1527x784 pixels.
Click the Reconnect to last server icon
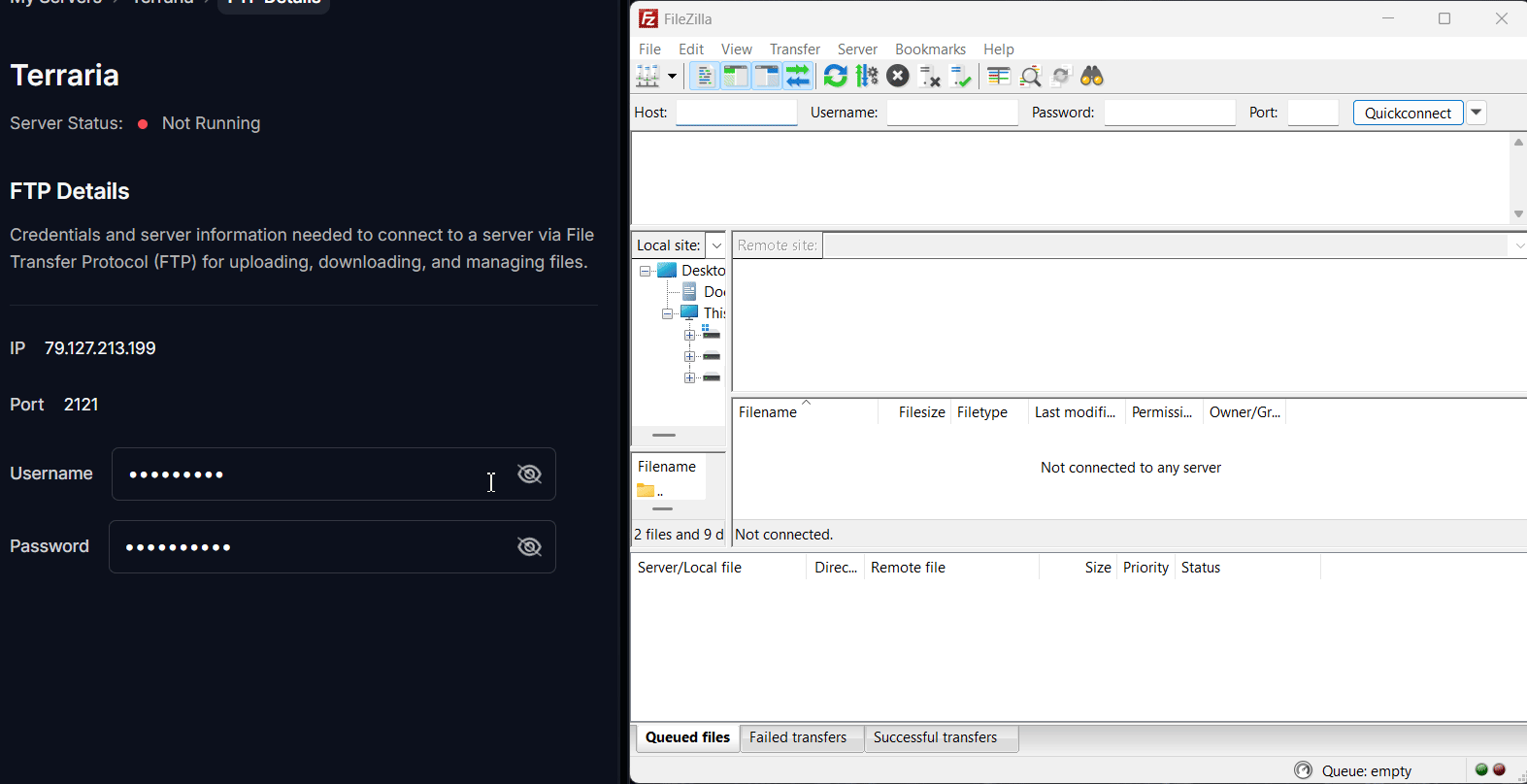pos(960,76)
